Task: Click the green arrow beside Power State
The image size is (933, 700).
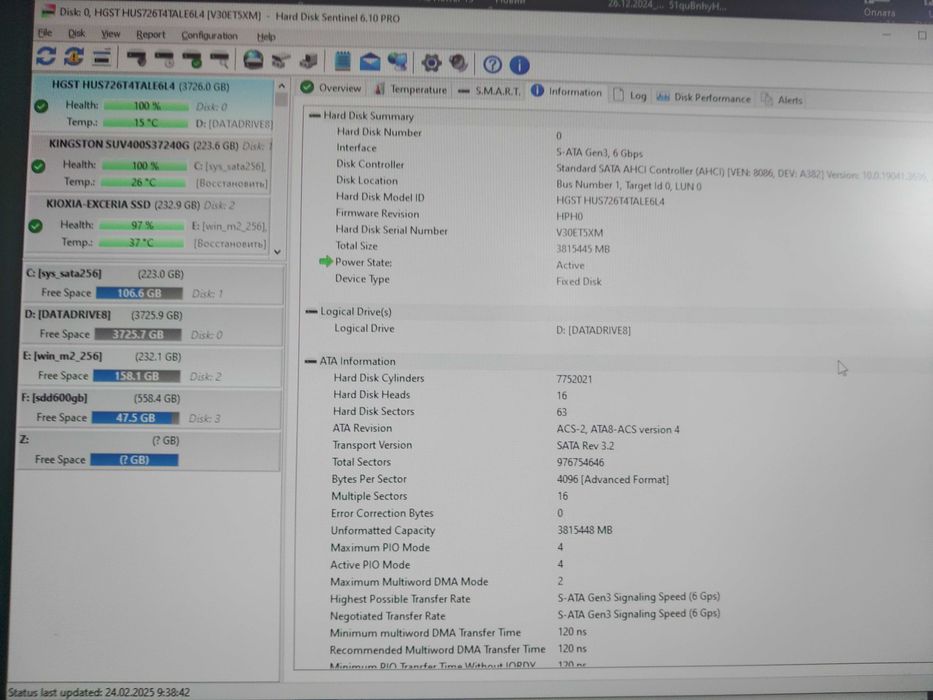Action: tap(325, 261)
